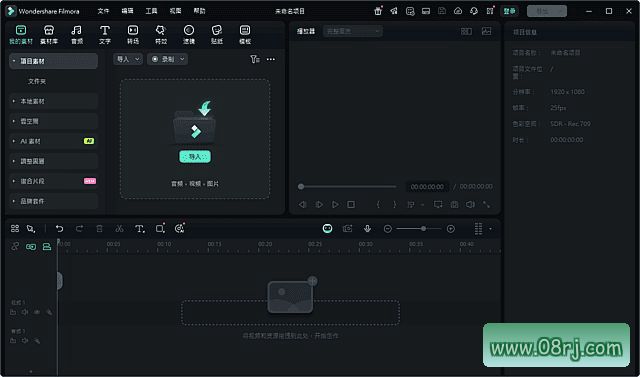Click the headset support icon
Screen dimensions: 640x377
click(474, 11)
